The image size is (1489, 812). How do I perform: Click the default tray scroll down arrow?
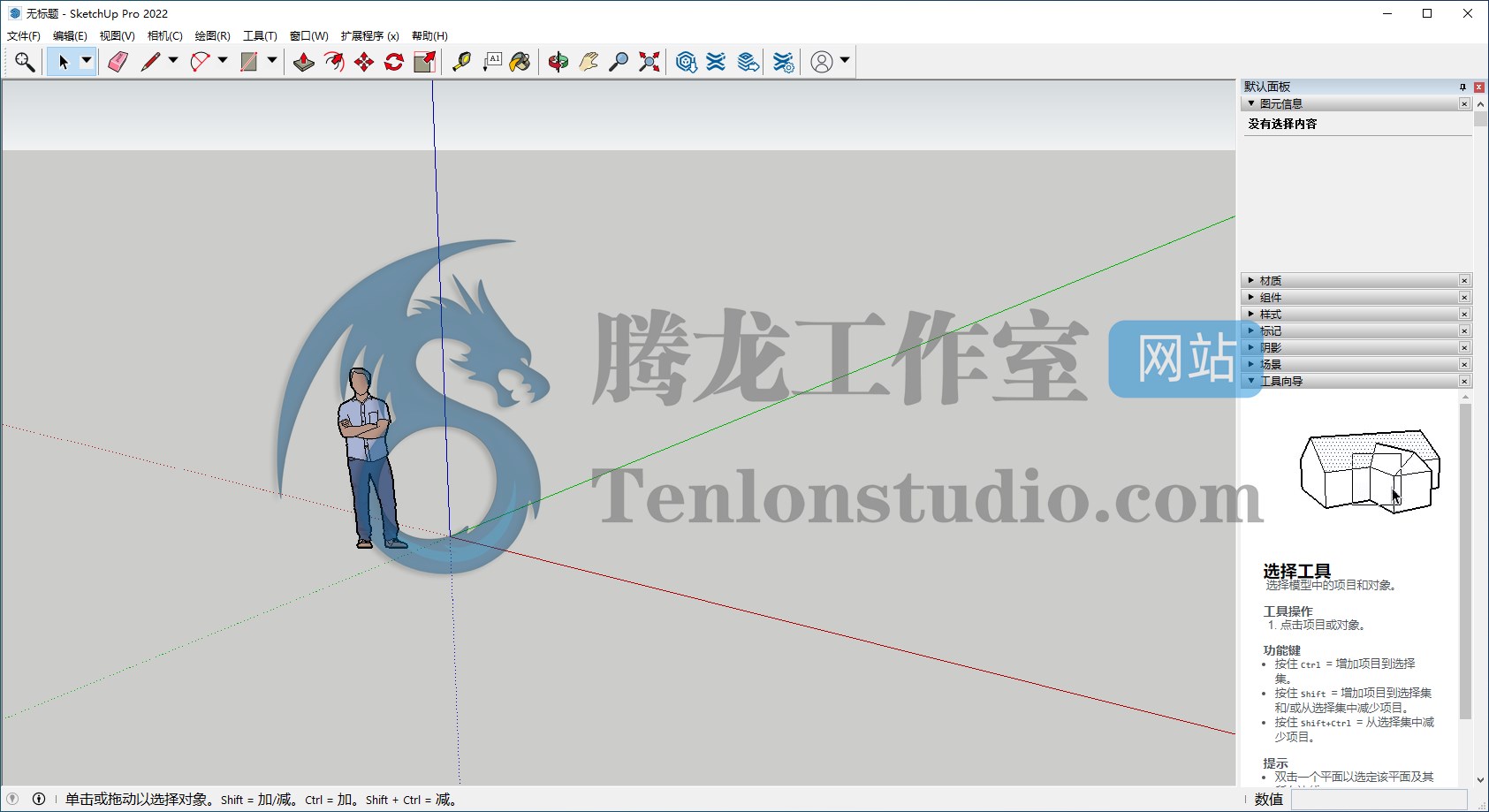[x=1481, y=780]
